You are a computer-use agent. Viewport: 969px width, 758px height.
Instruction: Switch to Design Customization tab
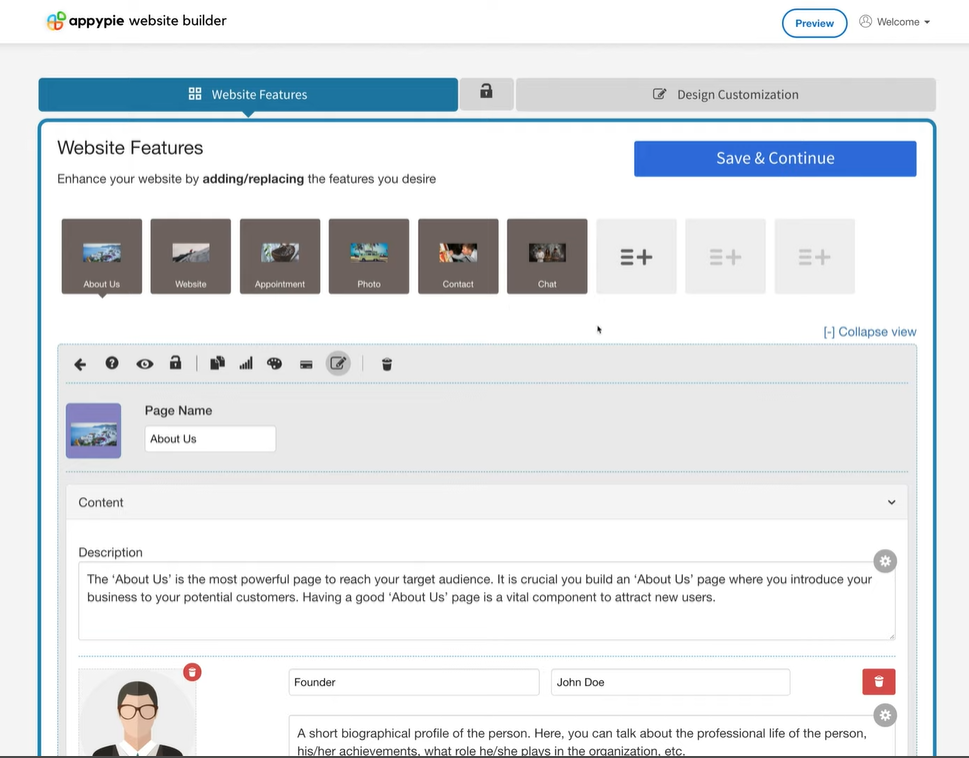point(726,95)
